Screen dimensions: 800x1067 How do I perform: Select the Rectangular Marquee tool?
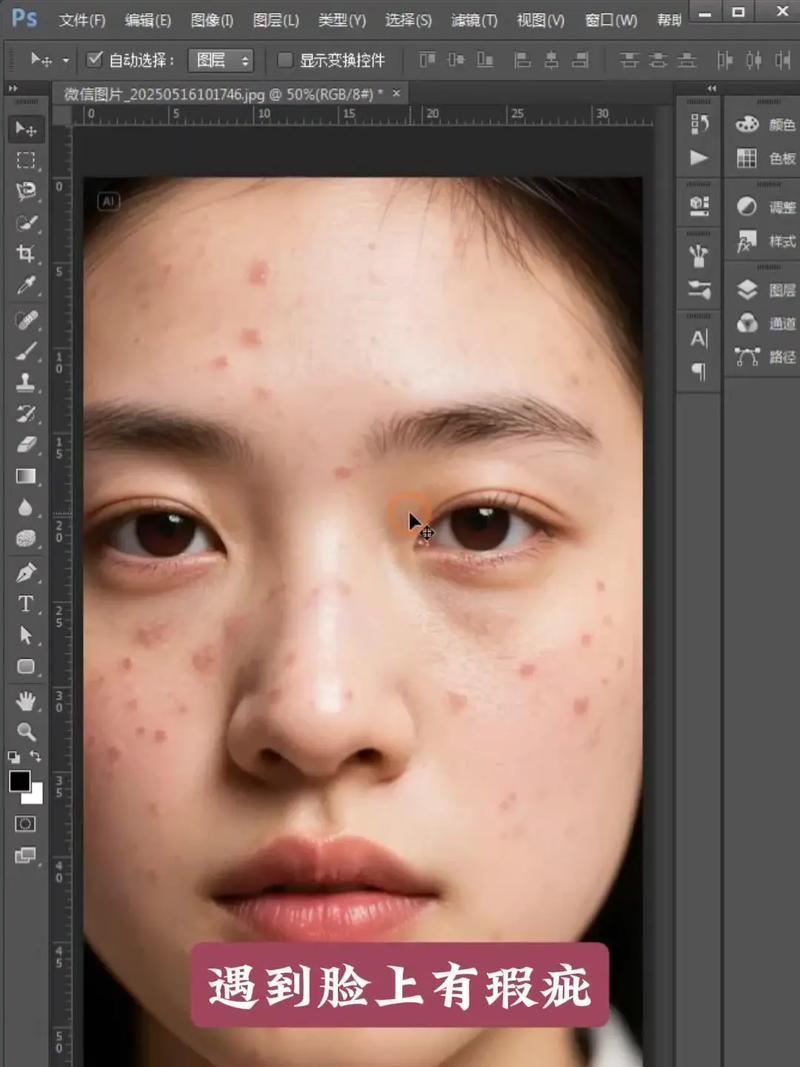coord(26,160)
